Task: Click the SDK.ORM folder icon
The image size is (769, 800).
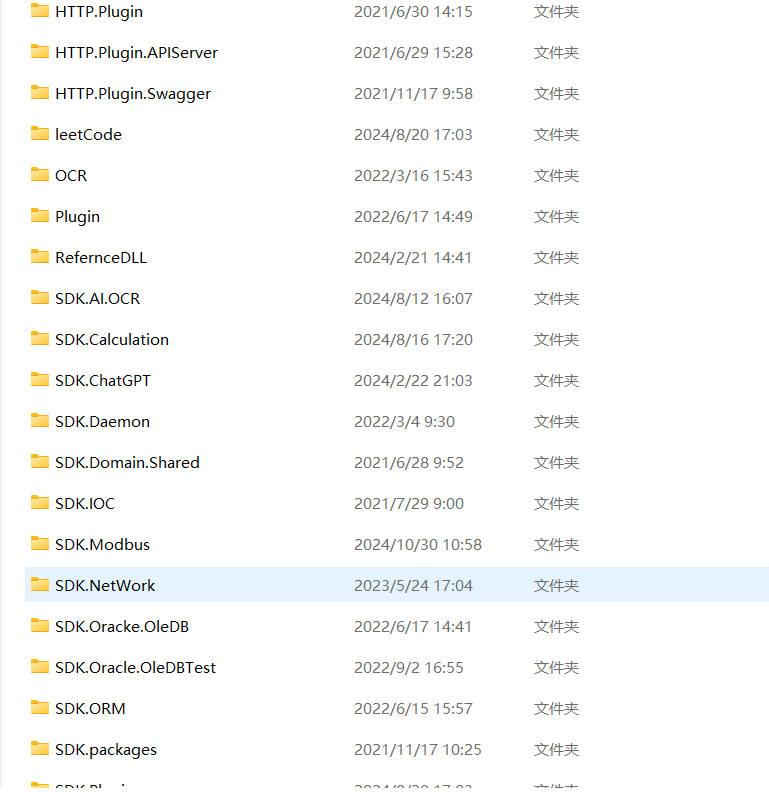Action: (x=40, y=707)
